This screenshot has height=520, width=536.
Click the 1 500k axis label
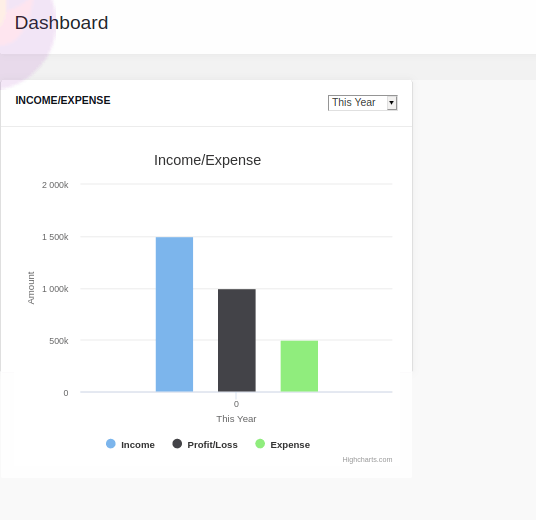click(x=55, y=237)
